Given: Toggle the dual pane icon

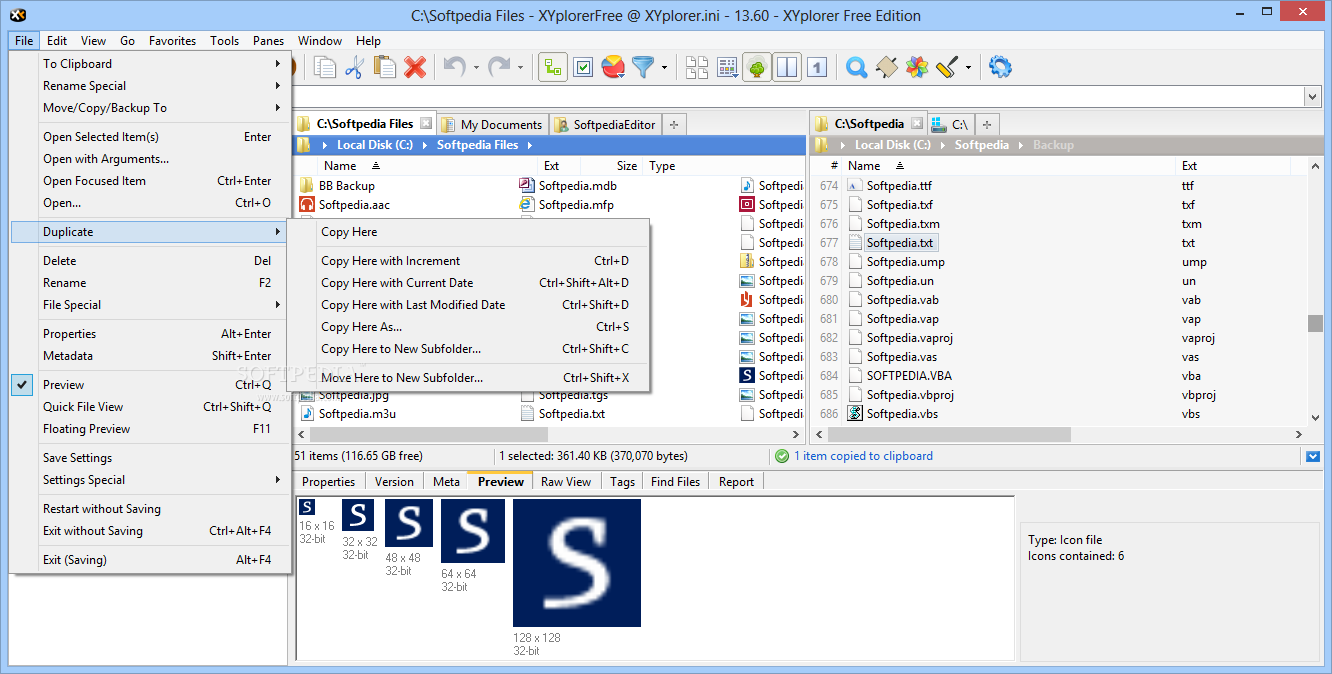Looking at the screenshot, I should 787,67.
